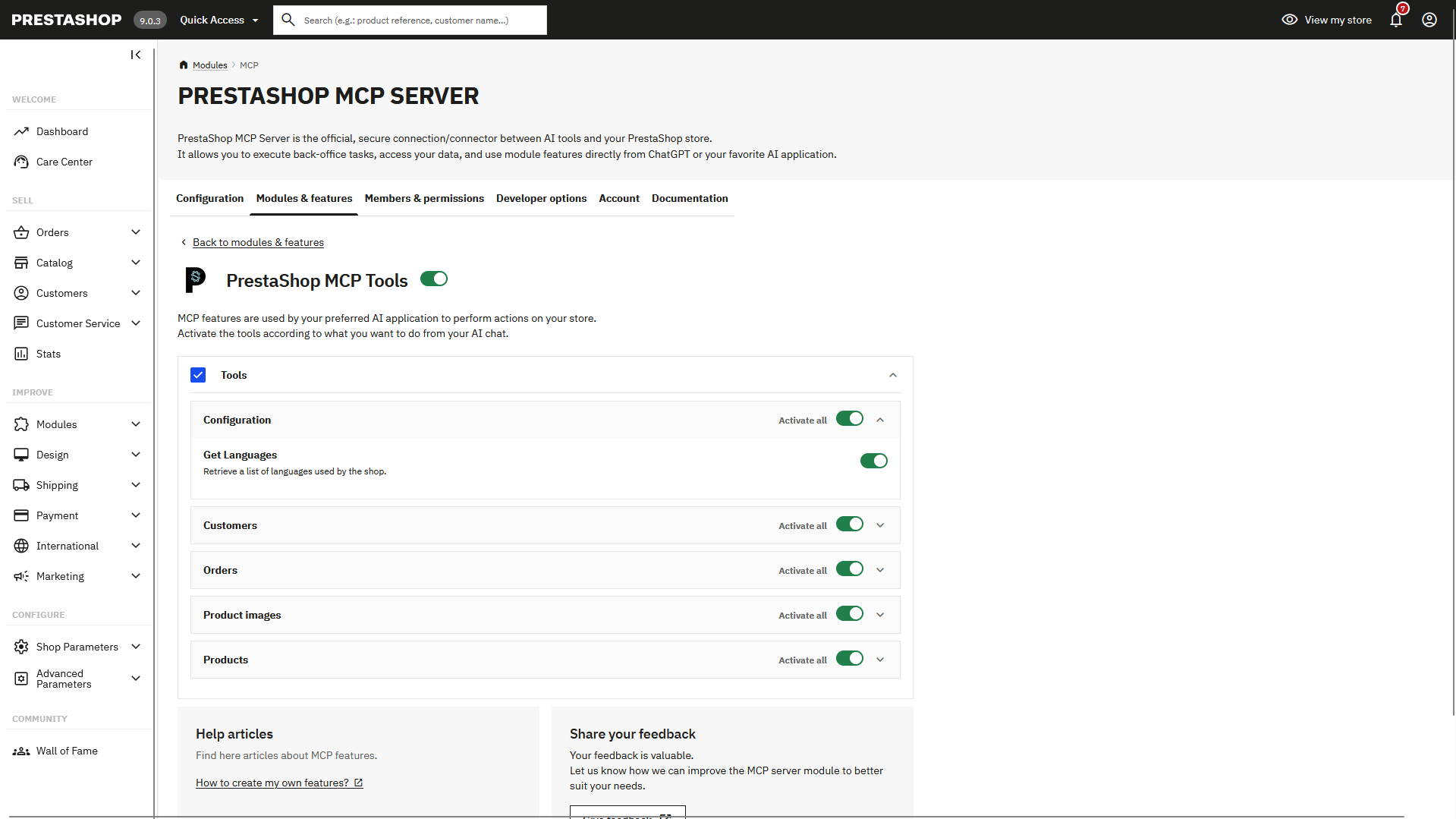
Task: Click the Care Center headset icon
Action: click(21, 162)
